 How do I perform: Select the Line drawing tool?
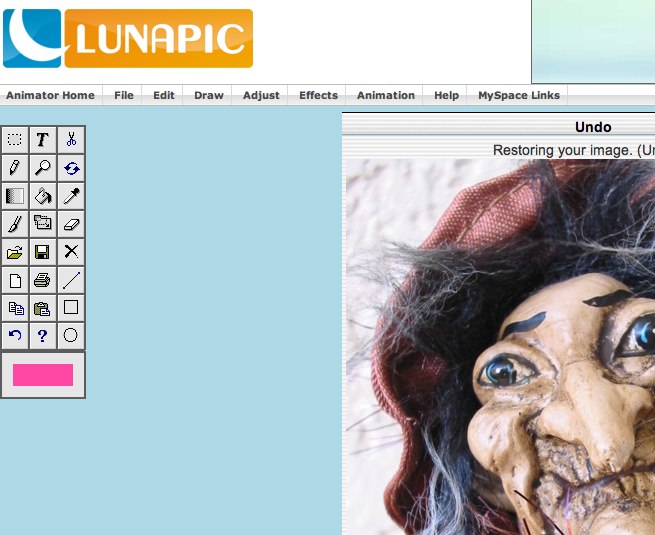(71, 280)
